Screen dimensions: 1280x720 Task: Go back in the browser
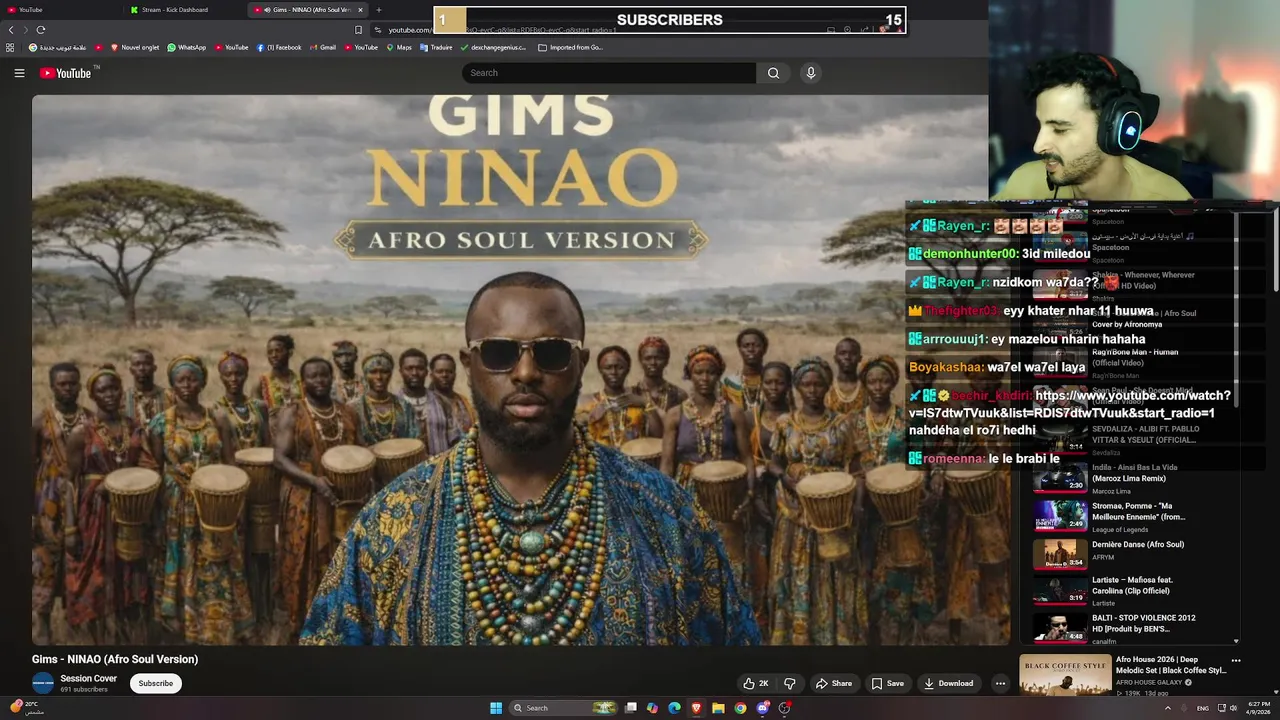(11, 30)
